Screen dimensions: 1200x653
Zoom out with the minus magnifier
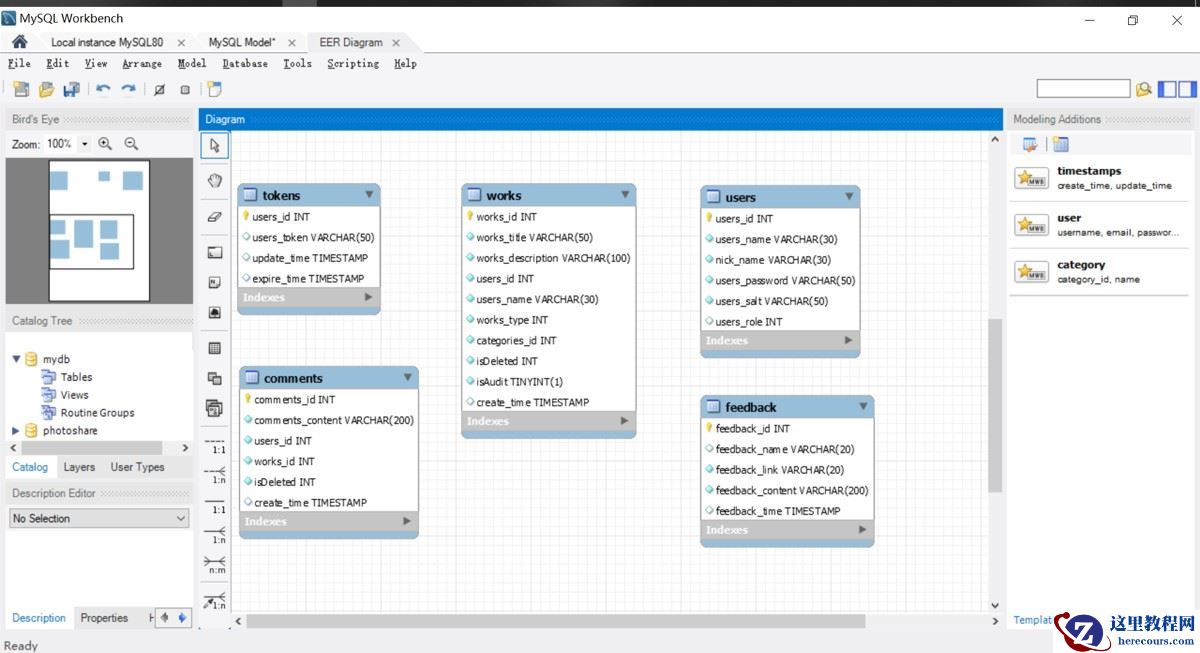coord(131,144)
